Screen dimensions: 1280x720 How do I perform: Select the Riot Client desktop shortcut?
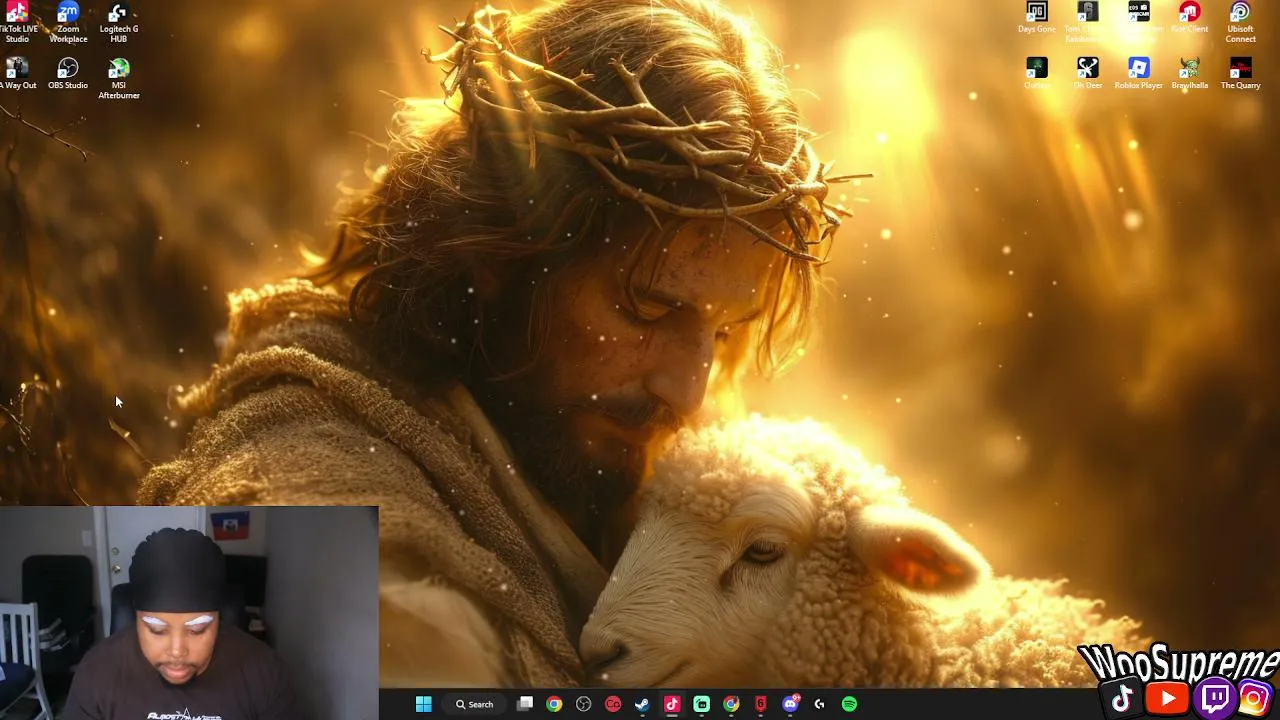[1189, 17]
